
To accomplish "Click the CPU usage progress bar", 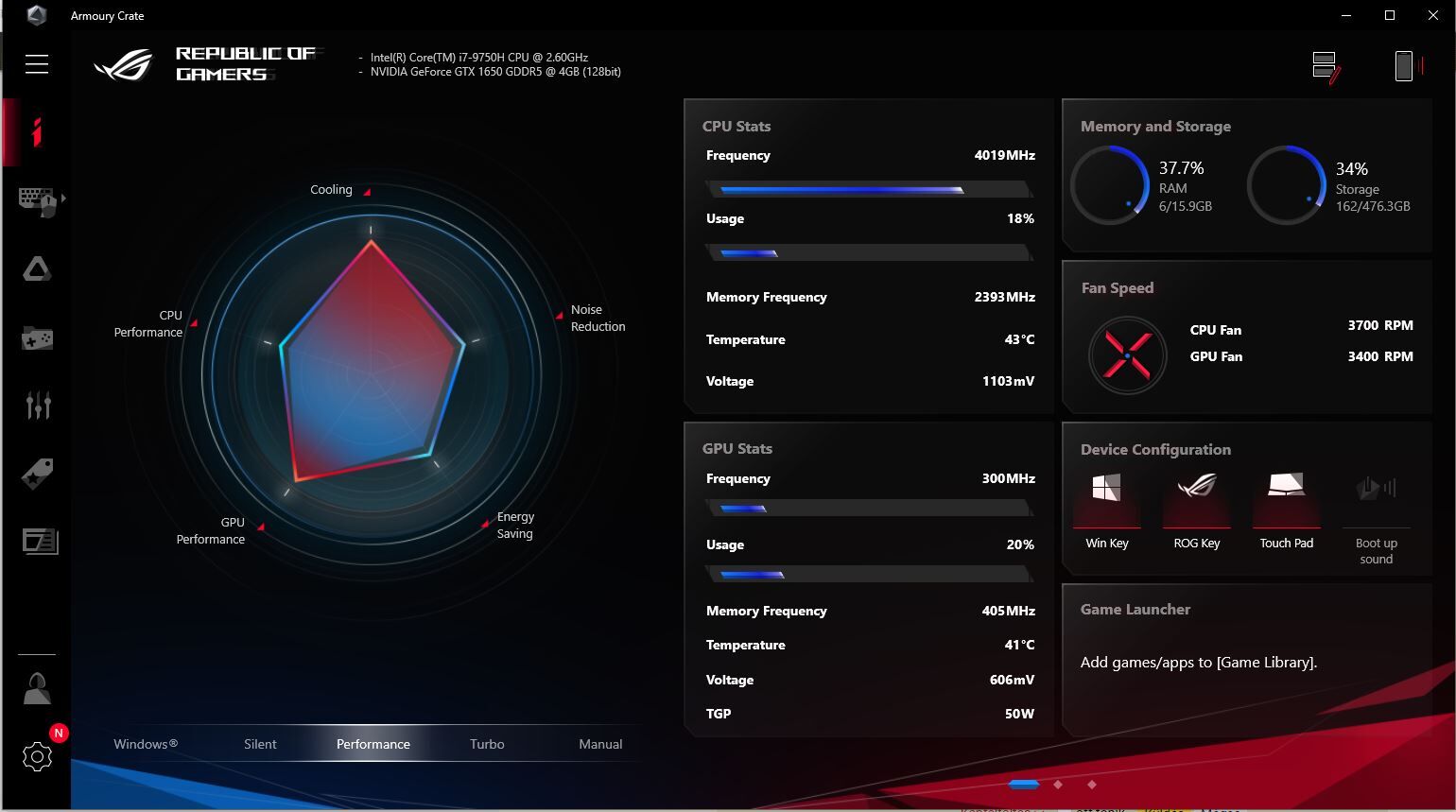I will pos(869,253).
